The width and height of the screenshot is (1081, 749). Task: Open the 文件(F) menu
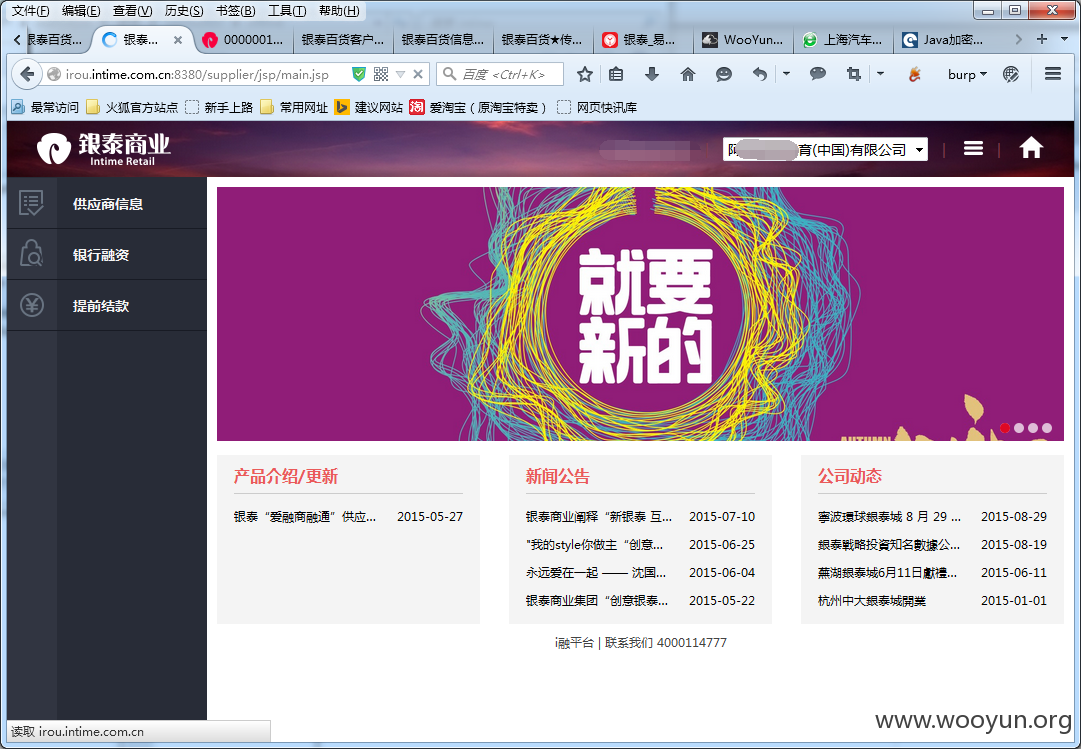[x=30, y=11]
